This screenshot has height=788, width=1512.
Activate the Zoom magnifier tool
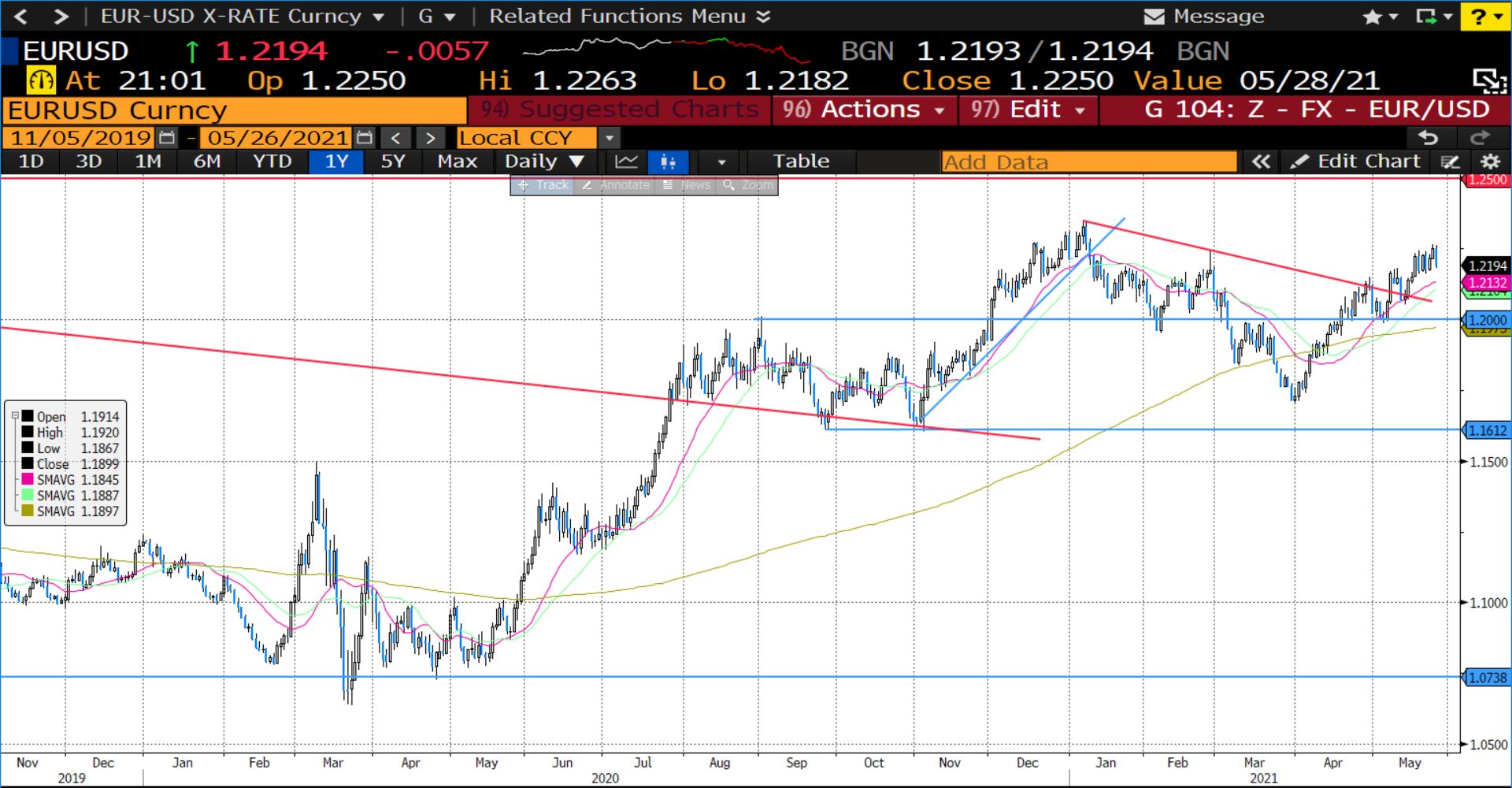pos(747,185)
